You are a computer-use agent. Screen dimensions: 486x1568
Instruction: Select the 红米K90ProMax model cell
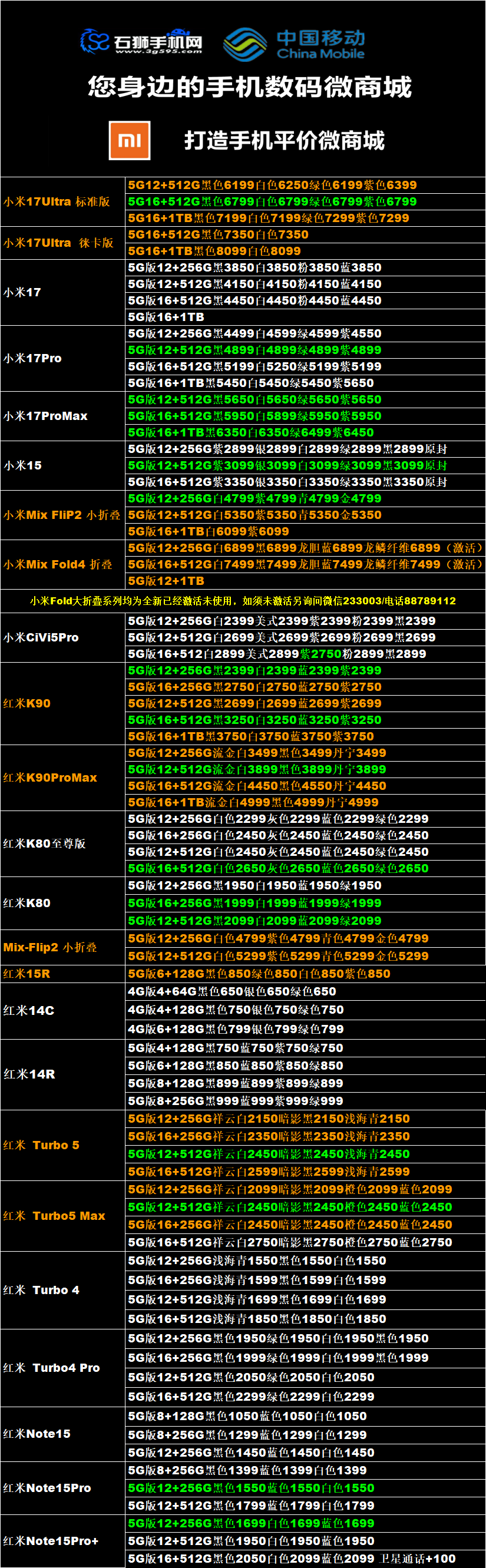62,778
